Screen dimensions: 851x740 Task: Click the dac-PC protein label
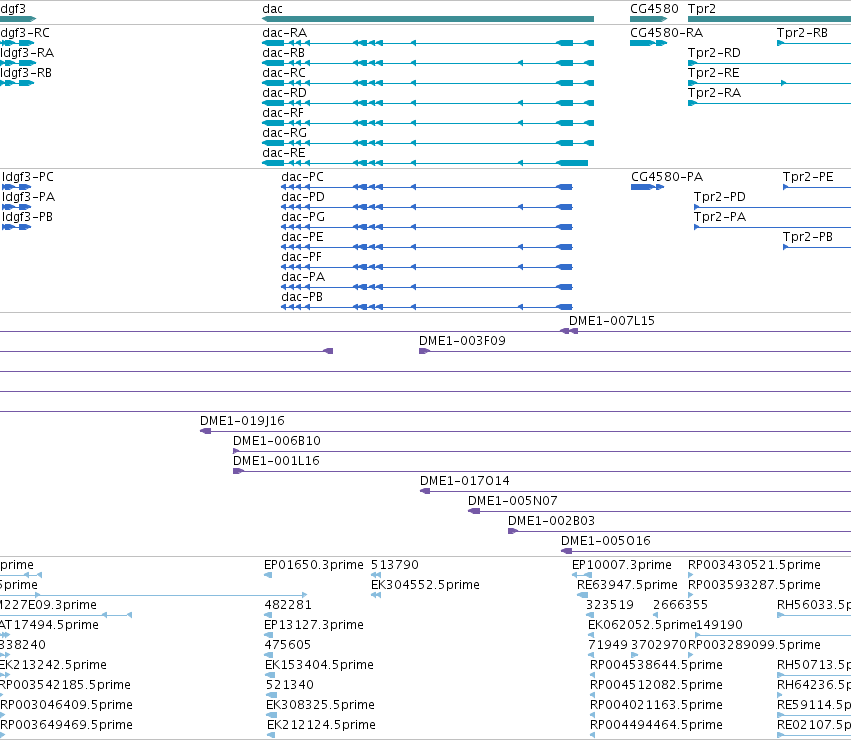(x=302, y=177)
